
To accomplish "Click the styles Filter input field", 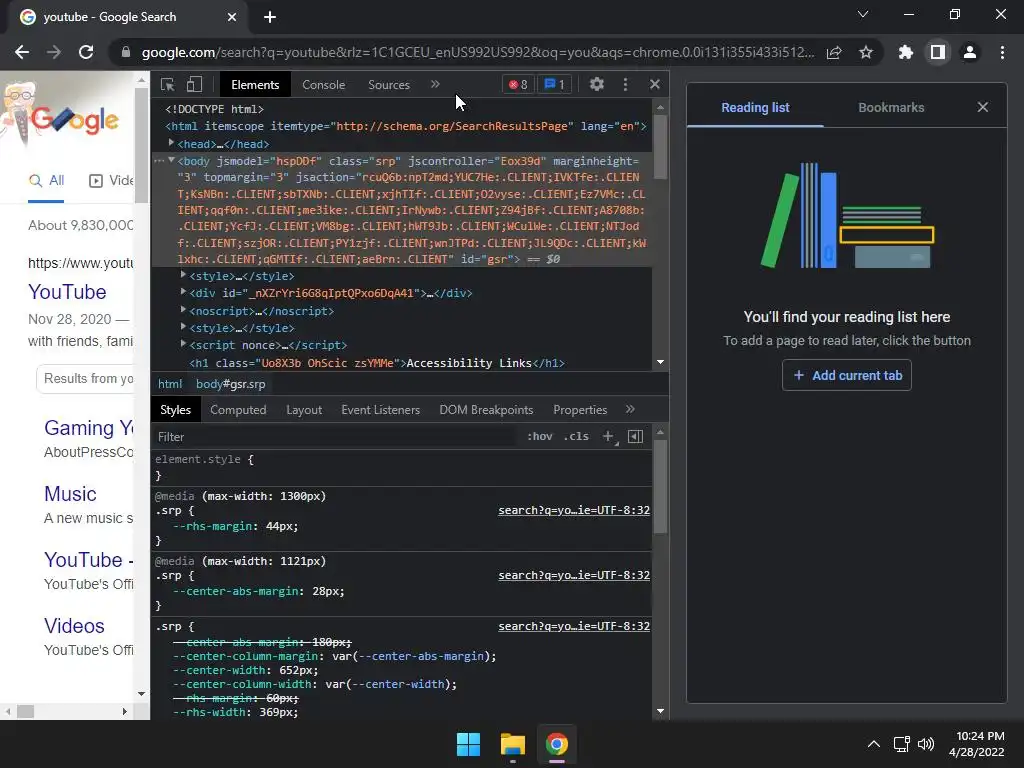I will tap(336, 436).
